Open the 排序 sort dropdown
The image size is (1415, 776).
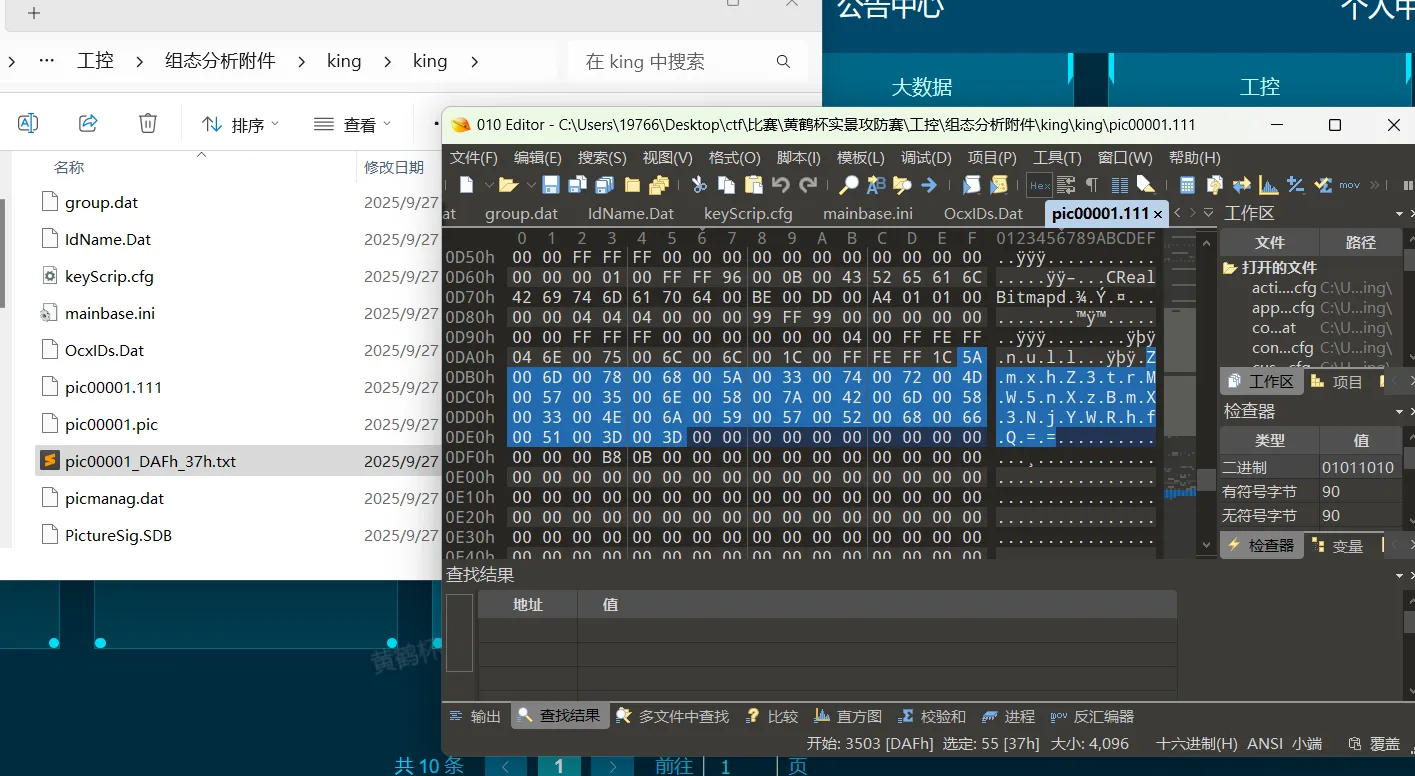click(x=240, y=125)
